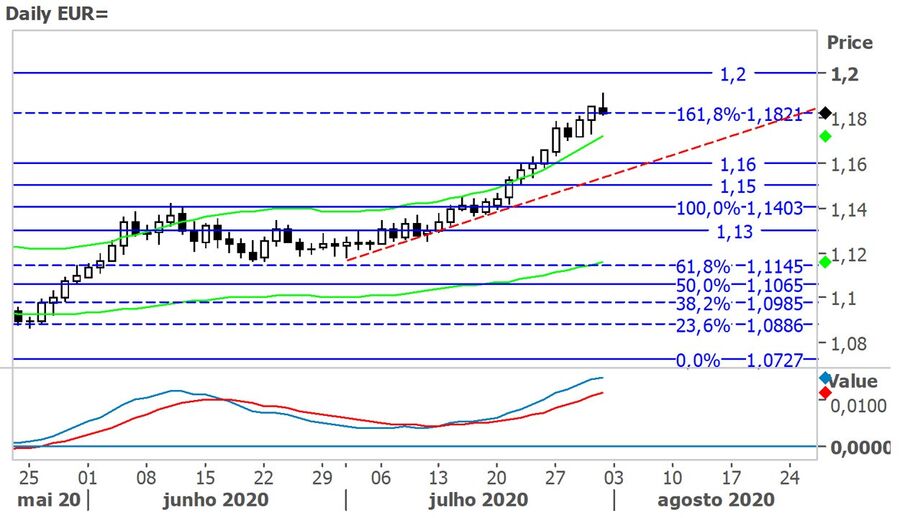Click the '29' date tick on time axis

tap(323, 477)
